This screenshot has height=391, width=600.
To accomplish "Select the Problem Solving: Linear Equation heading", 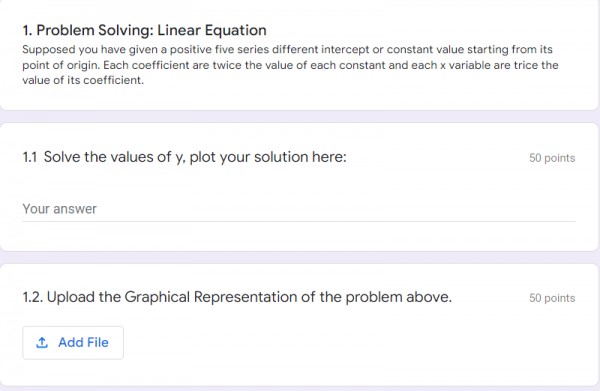I will click(x=145, y=30).
